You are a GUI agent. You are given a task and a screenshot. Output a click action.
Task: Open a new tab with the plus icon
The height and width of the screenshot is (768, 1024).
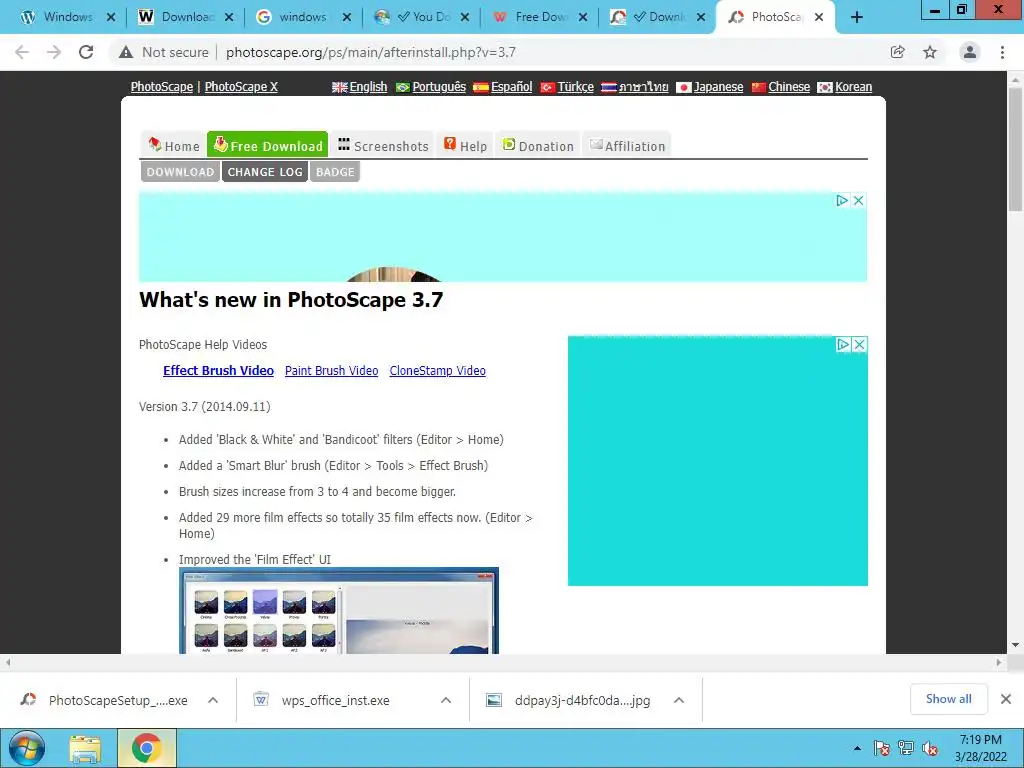857,18
